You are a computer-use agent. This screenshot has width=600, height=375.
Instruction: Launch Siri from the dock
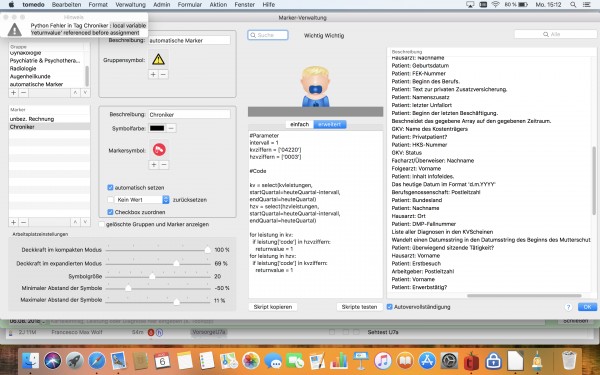pyautogui.click(x=53, y=360)
